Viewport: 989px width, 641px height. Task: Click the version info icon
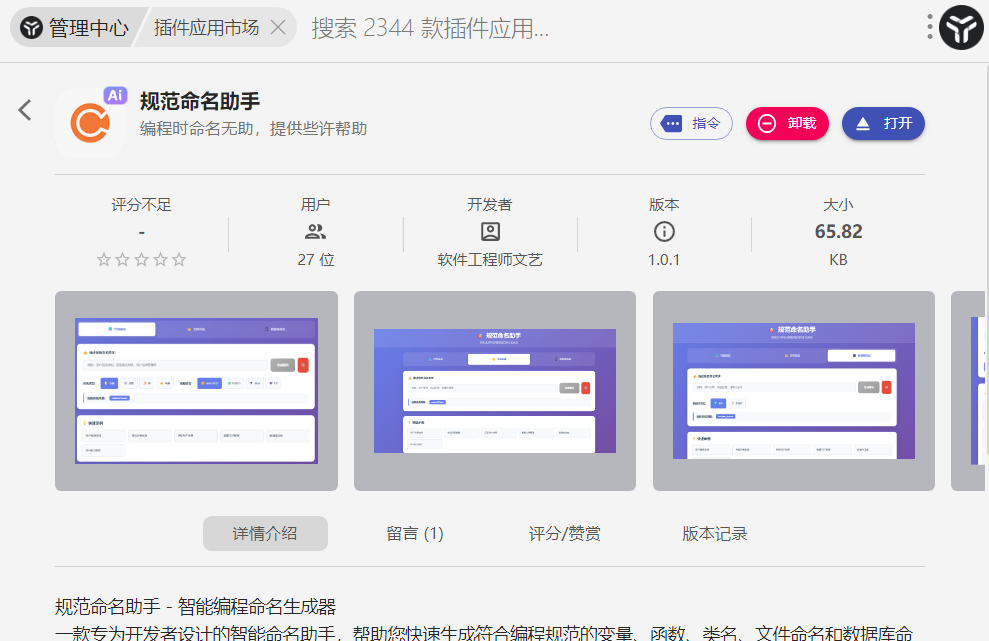[x=664, y=232]
